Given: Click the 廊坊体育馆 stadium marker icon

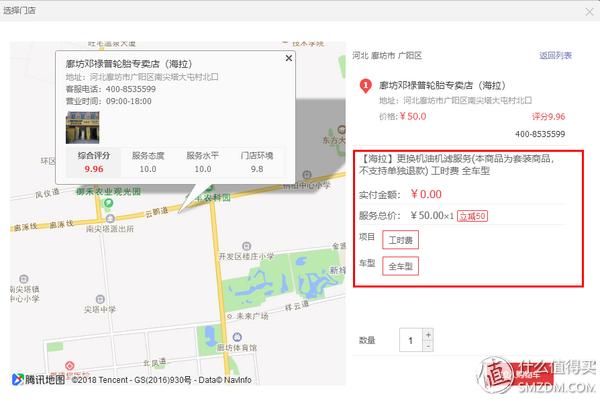Looking at the screenshot, I should click(x=237, y=337).
